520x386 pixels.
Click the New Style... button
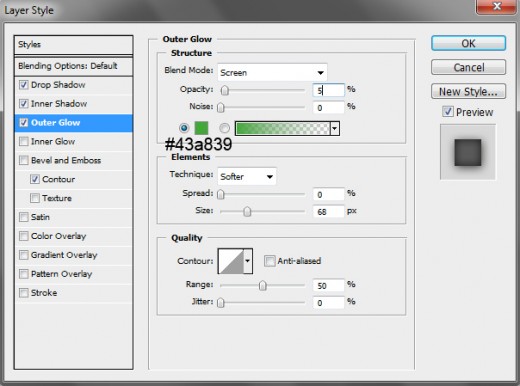pyautogui.click(x=468, y=91)
